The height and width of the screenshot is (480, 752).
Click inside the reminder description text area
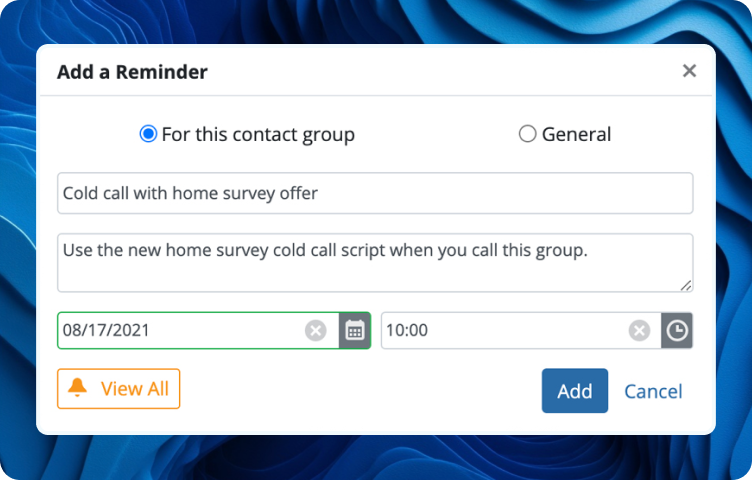(375, 262)
